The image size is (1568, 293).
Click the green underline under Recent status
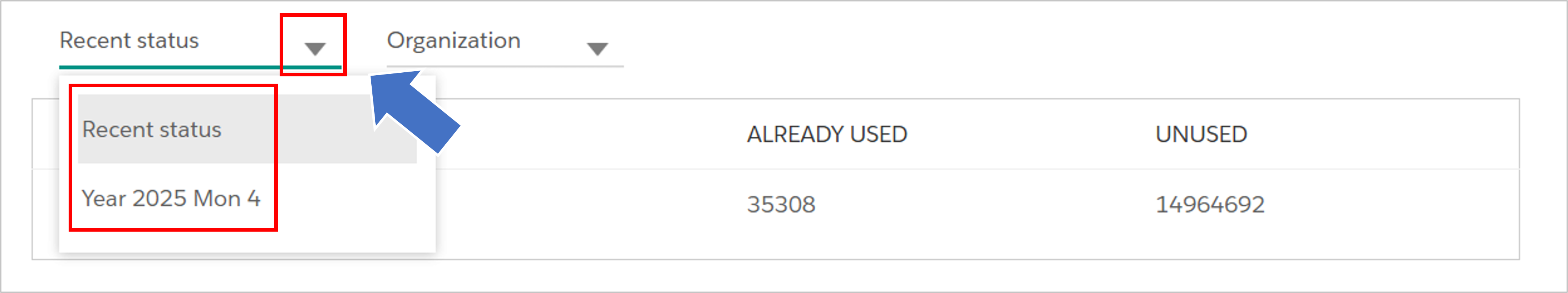coord(200,67)
